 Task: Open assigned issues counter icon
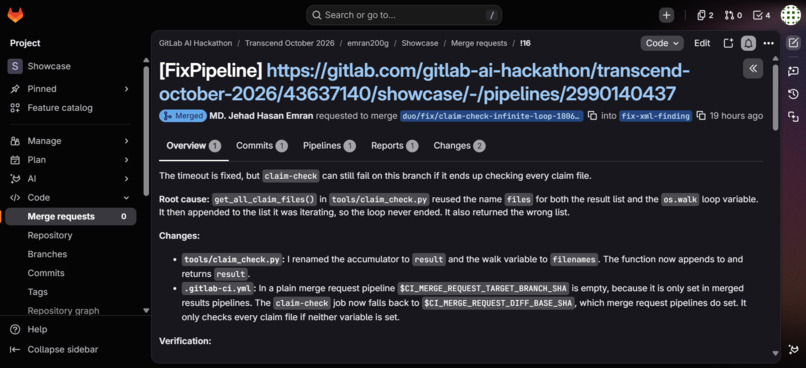[705, 15]
